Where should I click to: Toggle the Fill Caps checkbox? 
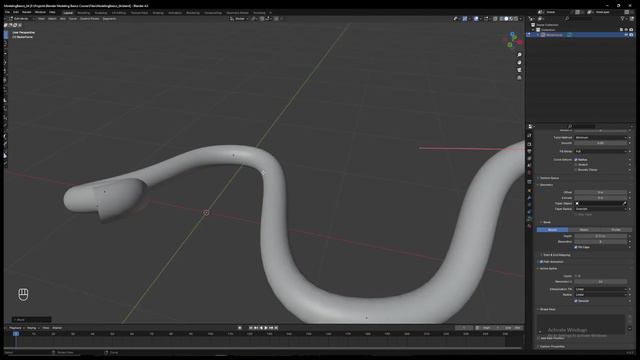[576, 247]
